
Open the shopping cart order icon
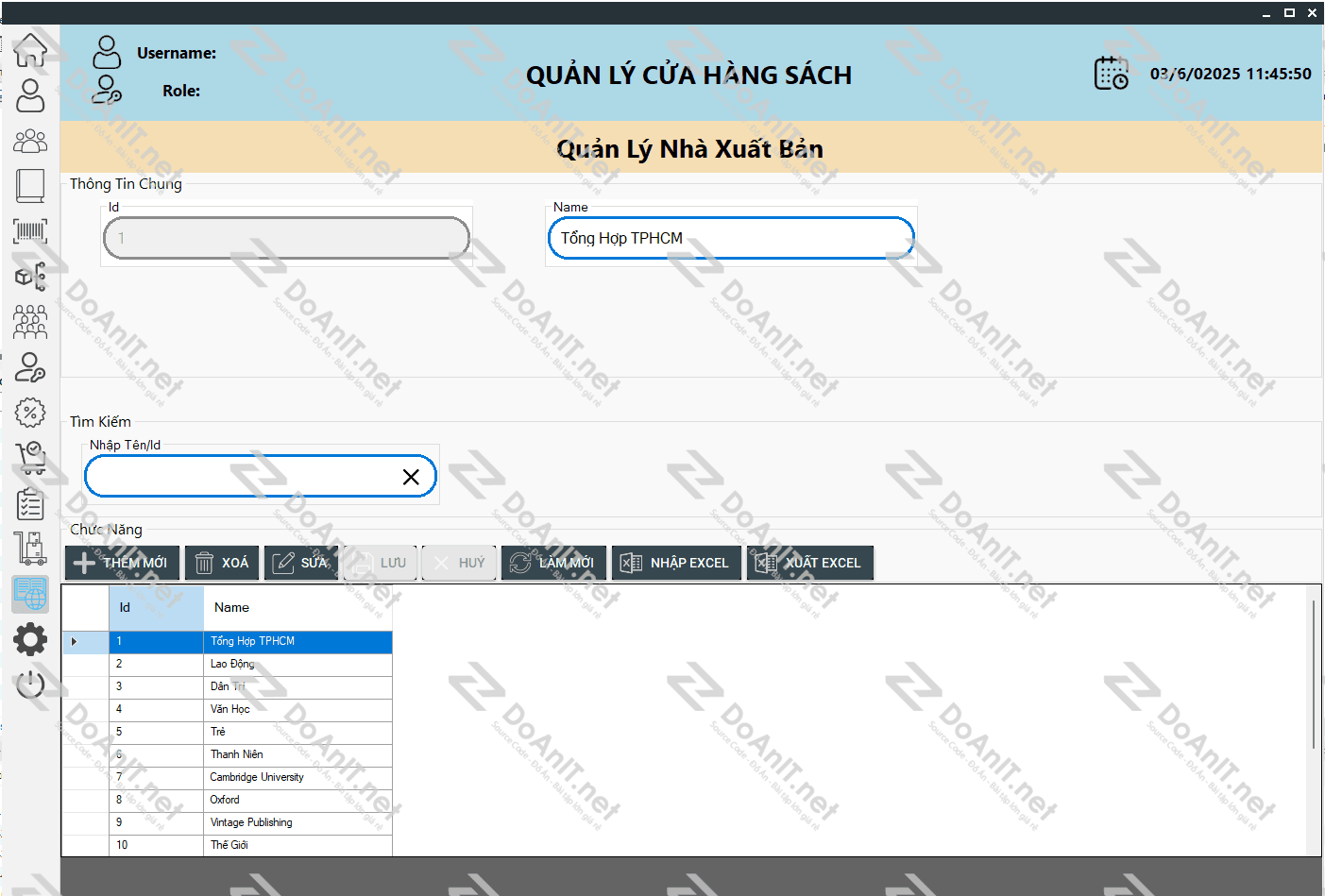[30, 458]
